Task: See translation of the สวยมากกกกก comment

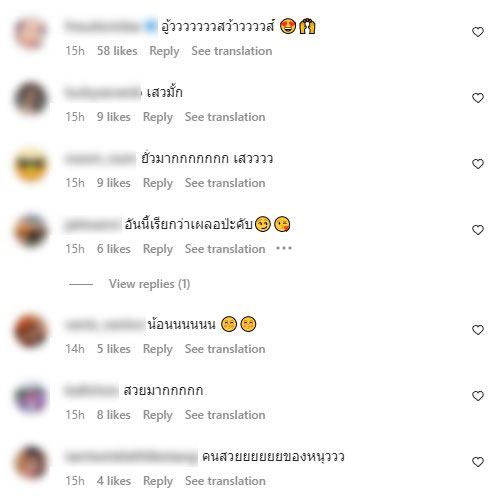Action: coord(225,415)
